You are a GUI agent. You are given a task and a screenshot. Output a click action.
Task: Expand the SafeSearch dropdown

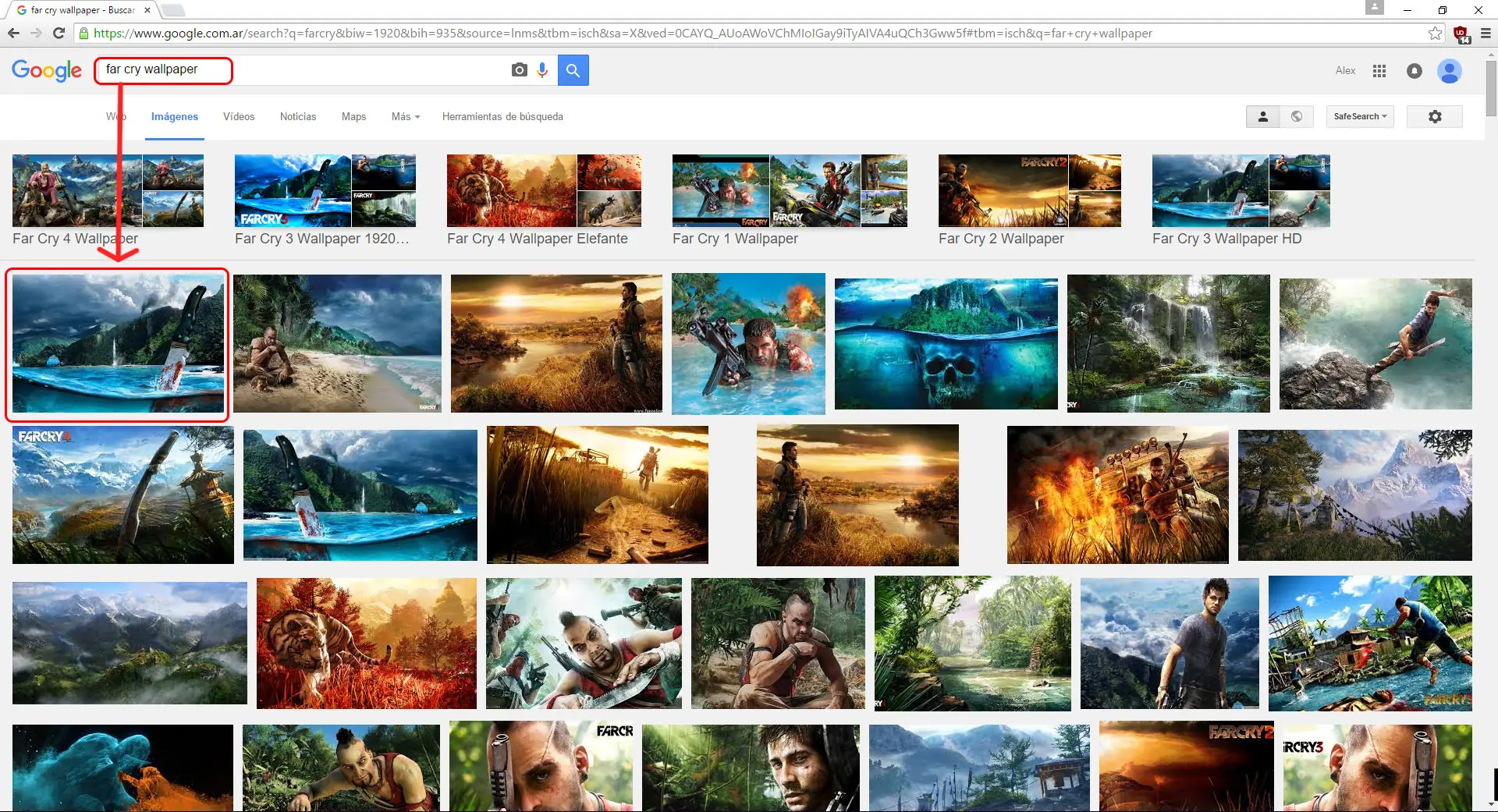(1360, 116)
